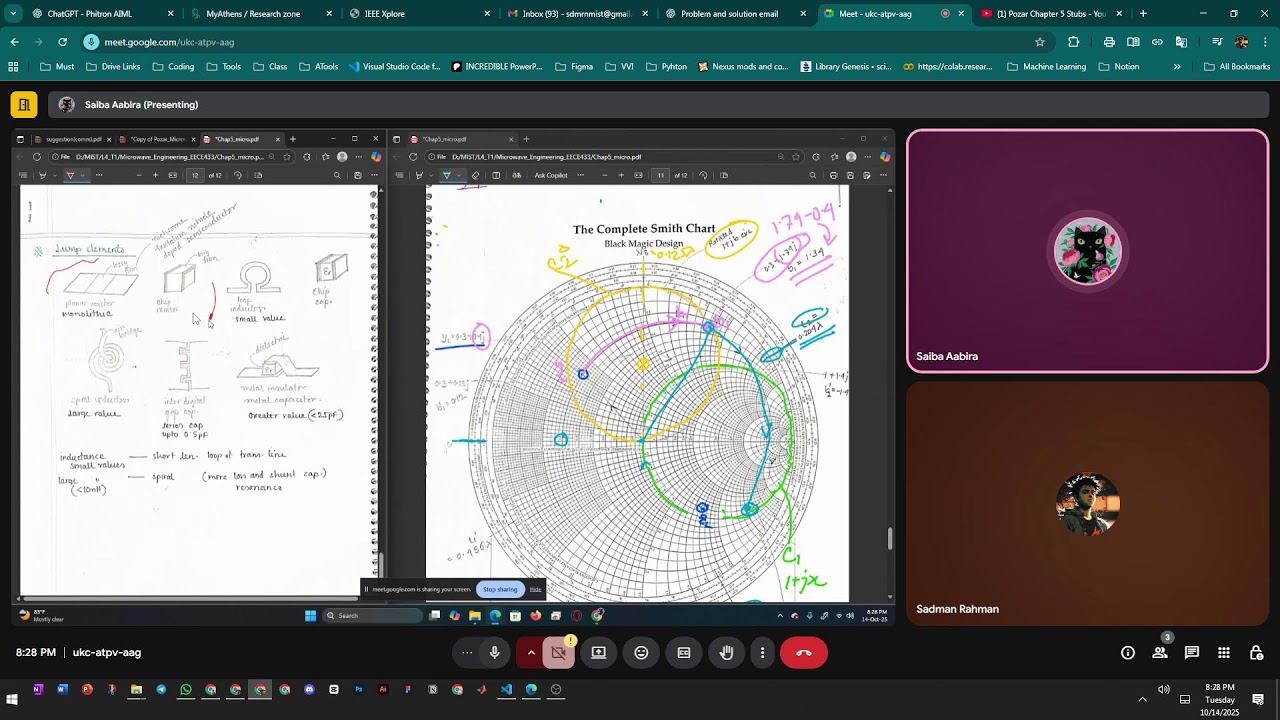Viewport: 1280px width, 720px height.
Task: Switch to MyAthens / Research zone tab
Action: pyautogui.click(x=260, y=14)
